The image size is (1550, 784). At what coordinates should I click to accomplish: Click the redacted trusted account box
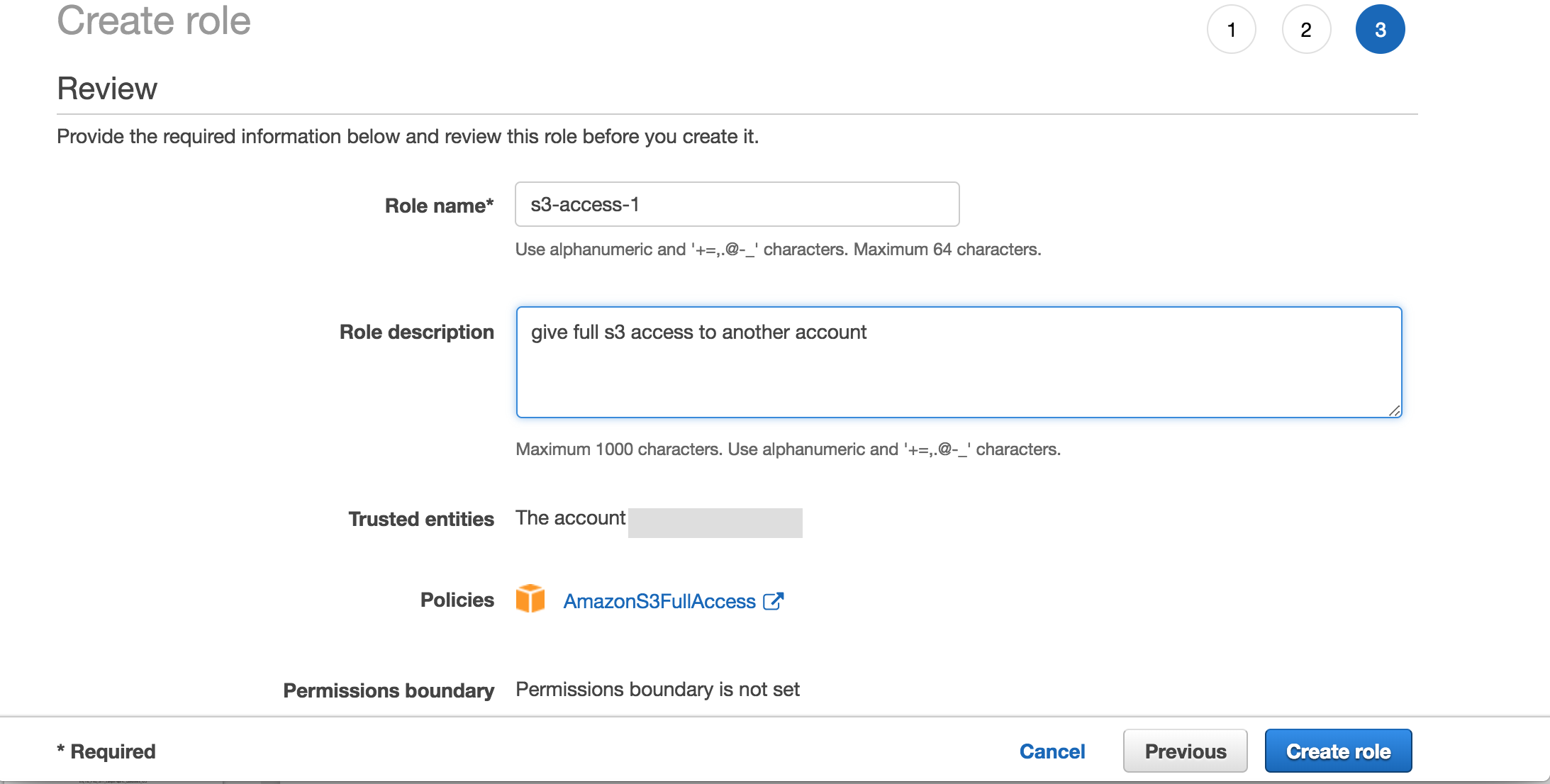(715, 522)
